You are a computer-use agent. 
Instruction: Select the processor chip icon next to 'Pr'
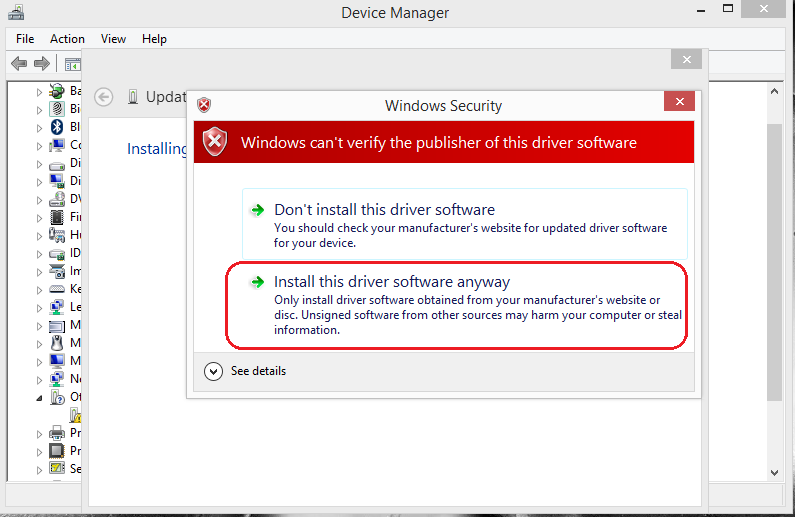pos(57,451)
